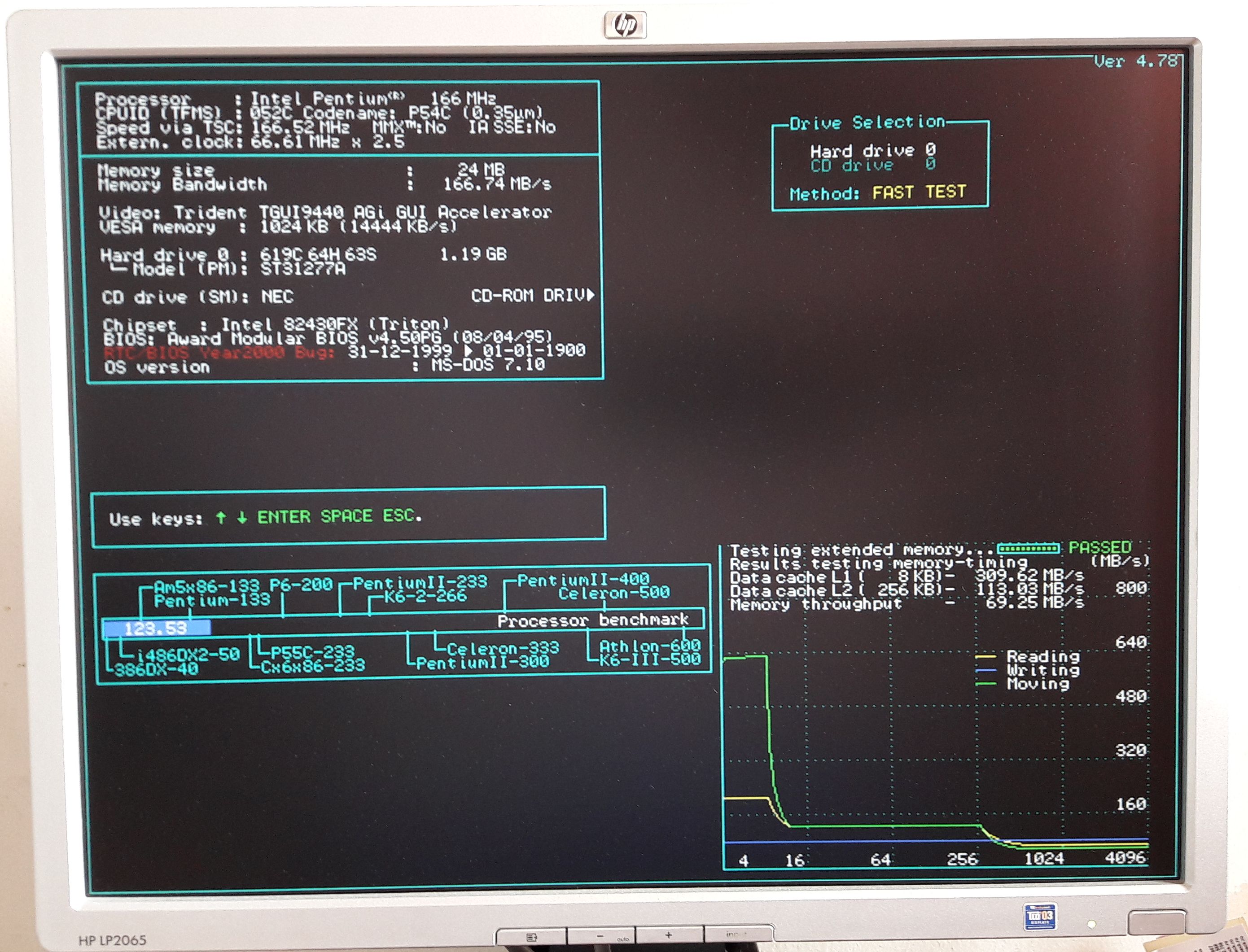Click the Memory size 24 MB value
This screenshot has height=952, width=1248.
tap(481, 169)
